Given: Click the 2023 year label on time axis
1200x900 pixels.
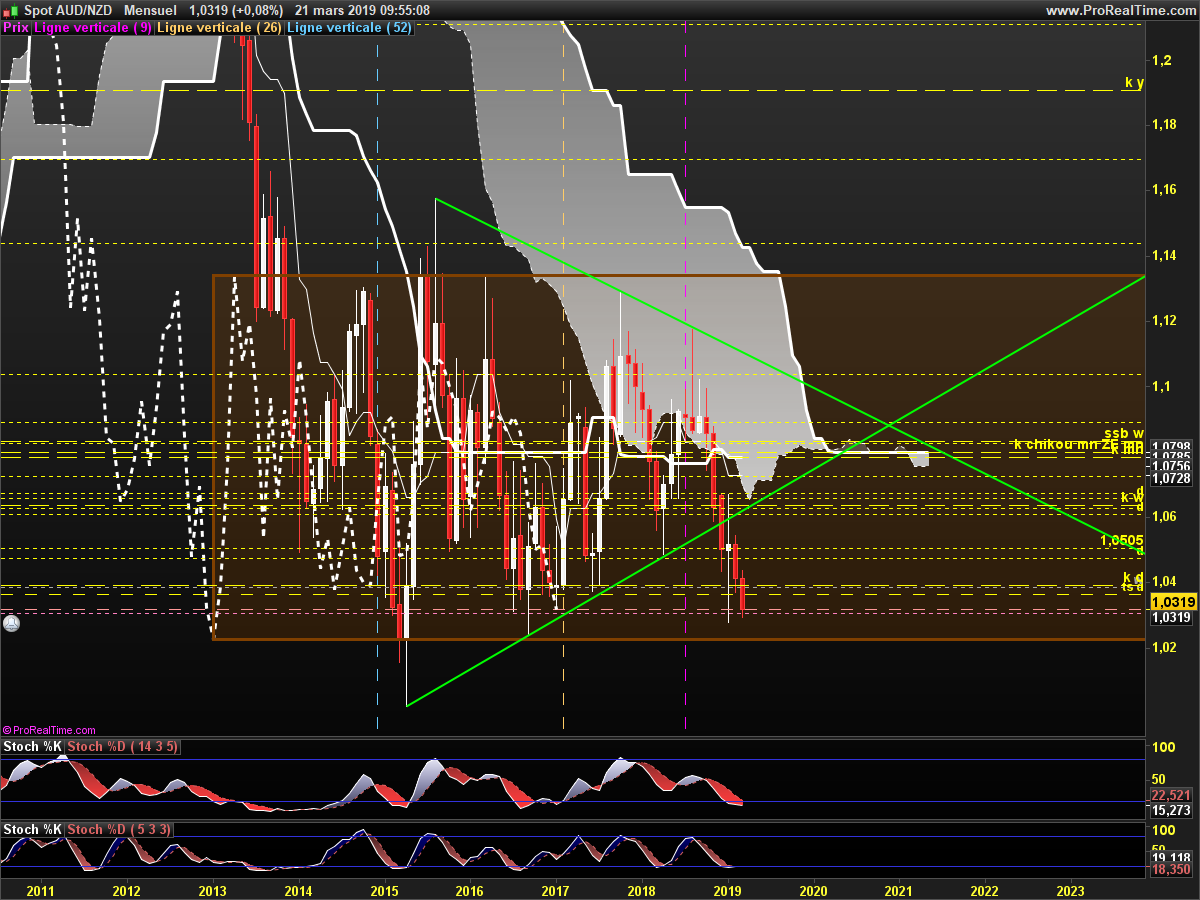Looking at the screenshot, I should (1071, 890).
